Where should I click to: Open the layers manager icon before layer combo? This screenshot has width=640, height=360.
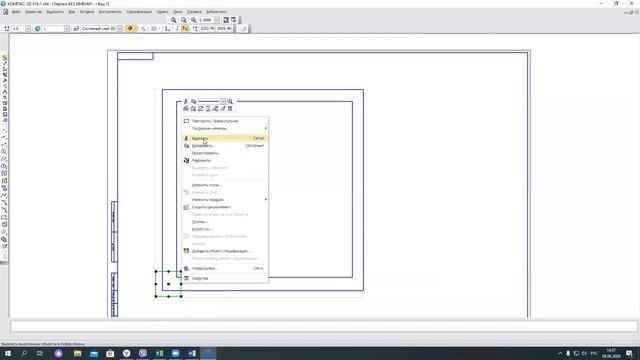pos(76,29)
